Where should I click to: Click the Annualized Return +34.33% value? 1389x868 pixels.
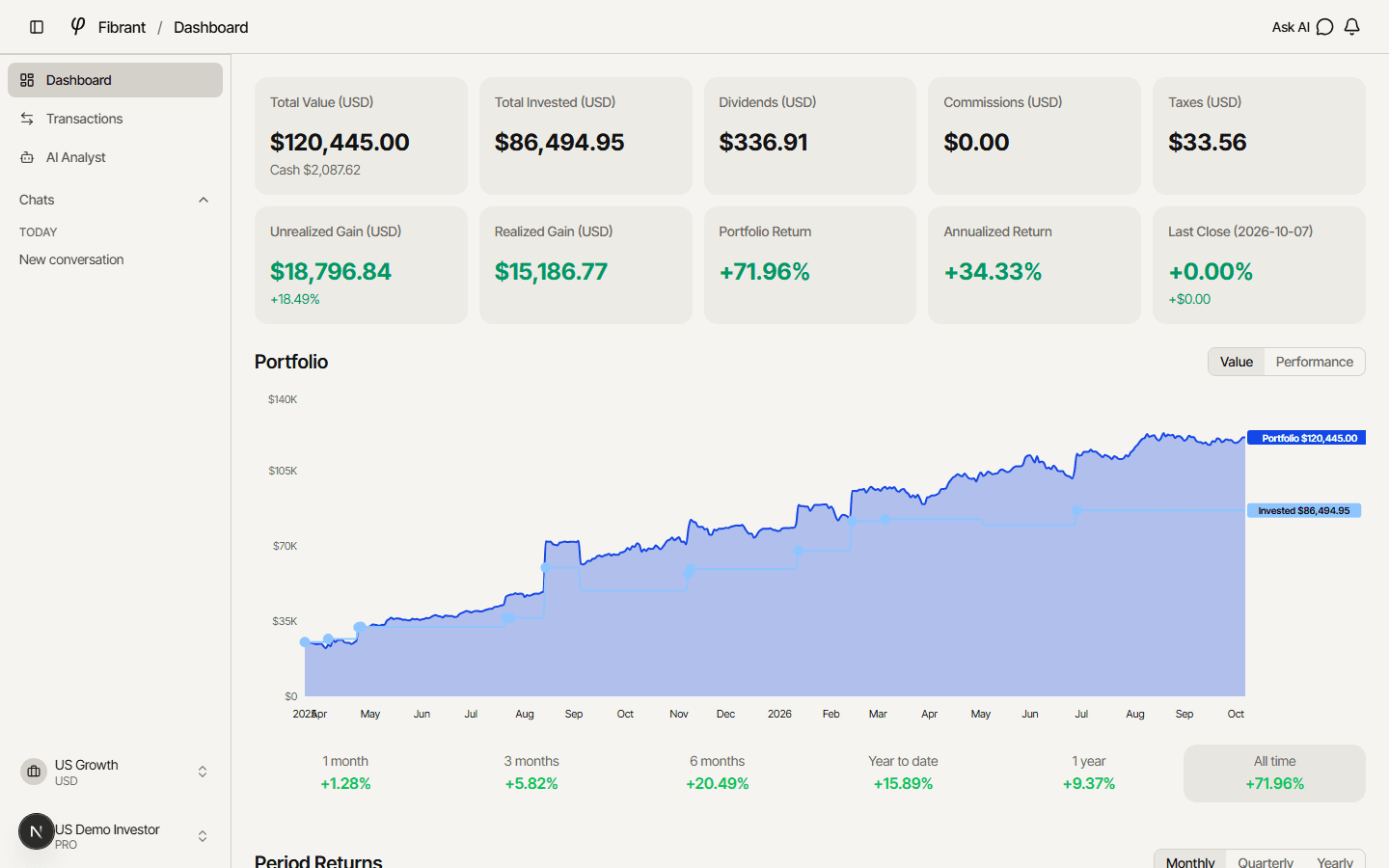point(993,271)
